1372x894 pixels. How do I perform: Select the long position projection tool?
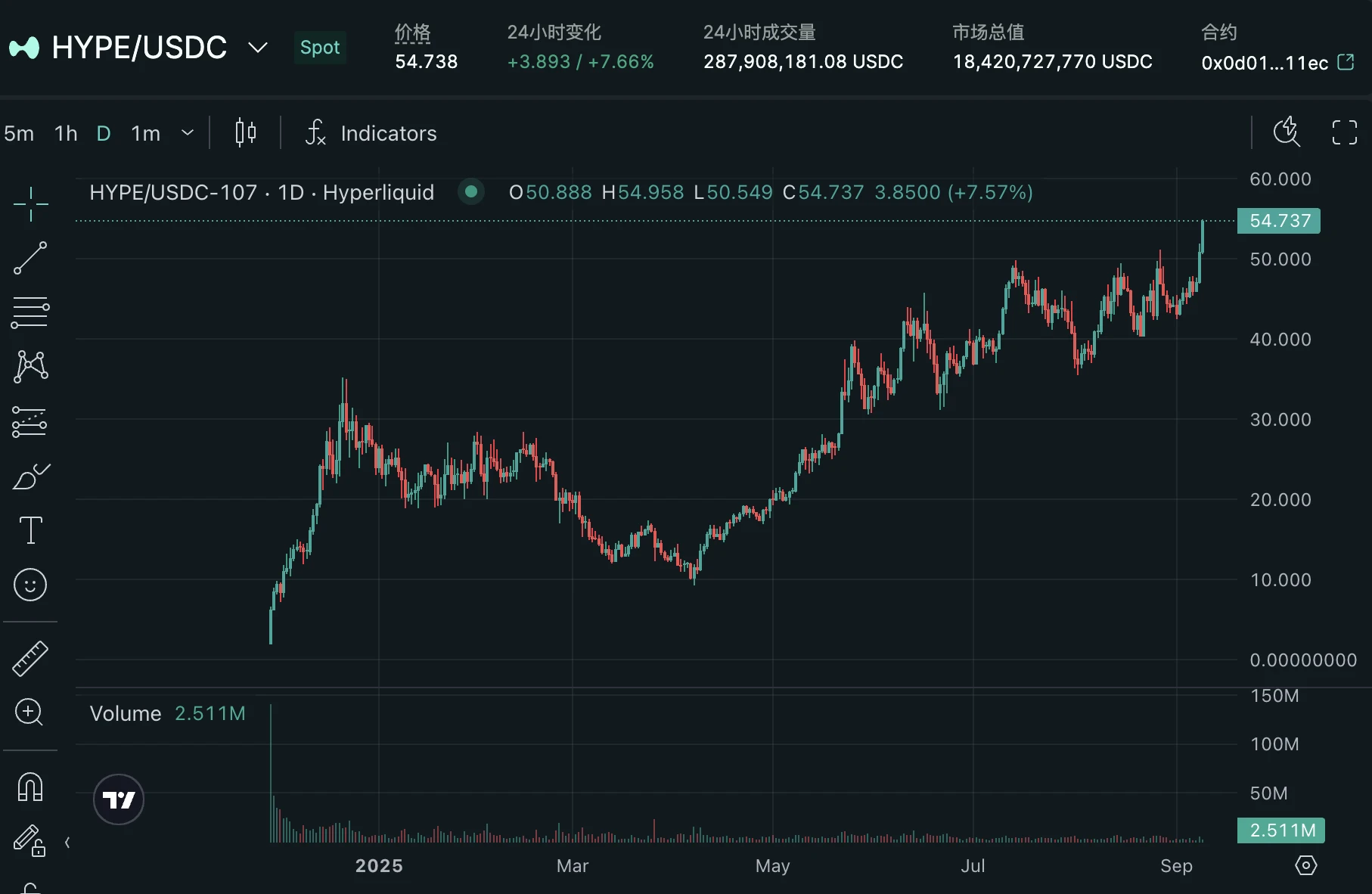(30, 421)
